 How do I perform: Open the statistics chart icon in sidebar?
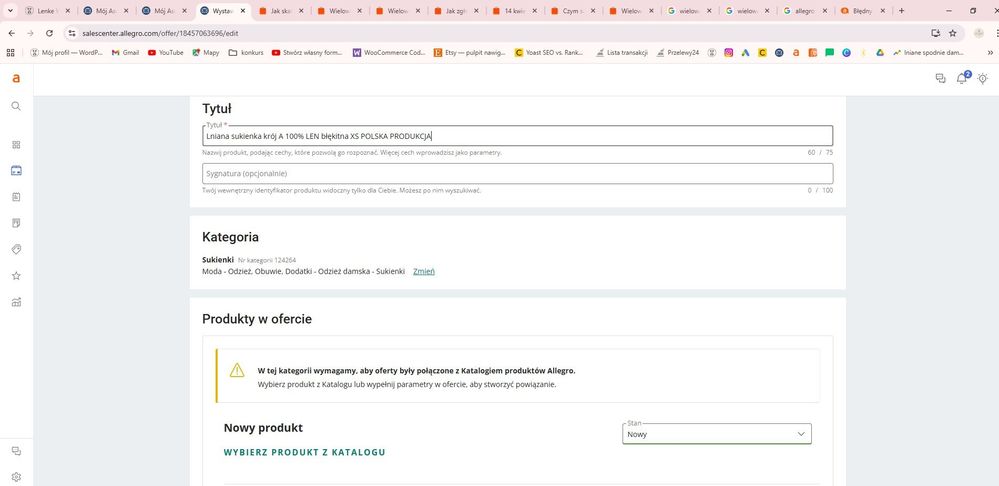pyautogui.click(x=17, y=302)
